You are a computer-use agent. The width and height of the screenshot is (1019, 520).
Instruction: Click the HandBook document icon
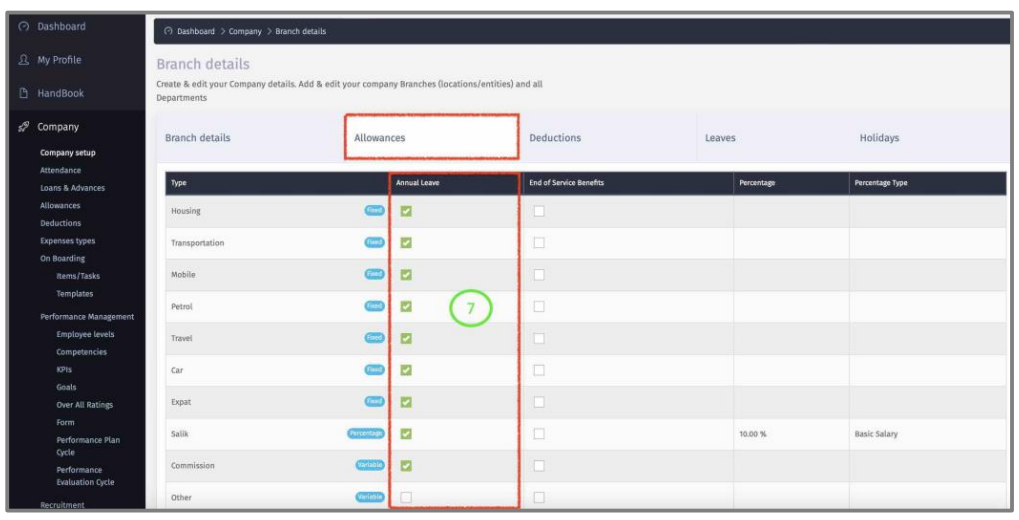(x=22, y=93)
